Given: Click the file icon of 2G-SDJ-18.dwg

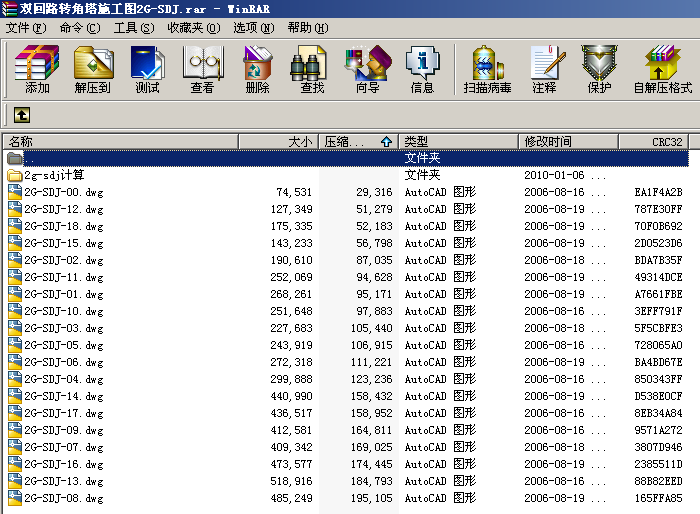Looking at the screenshot, I should click(15, 226).
